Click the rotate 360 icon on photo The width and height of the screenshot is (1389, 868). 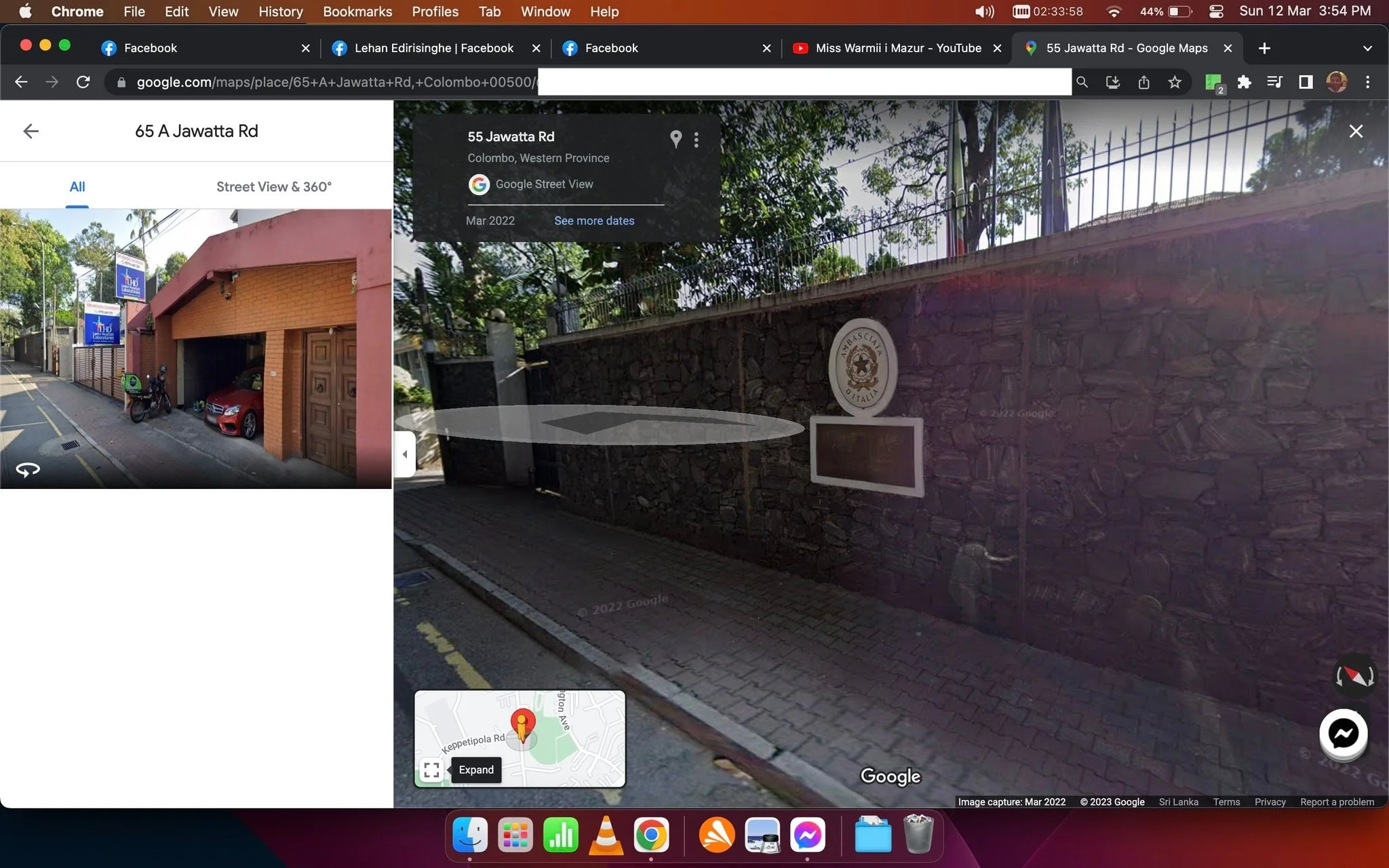point(28,469)
